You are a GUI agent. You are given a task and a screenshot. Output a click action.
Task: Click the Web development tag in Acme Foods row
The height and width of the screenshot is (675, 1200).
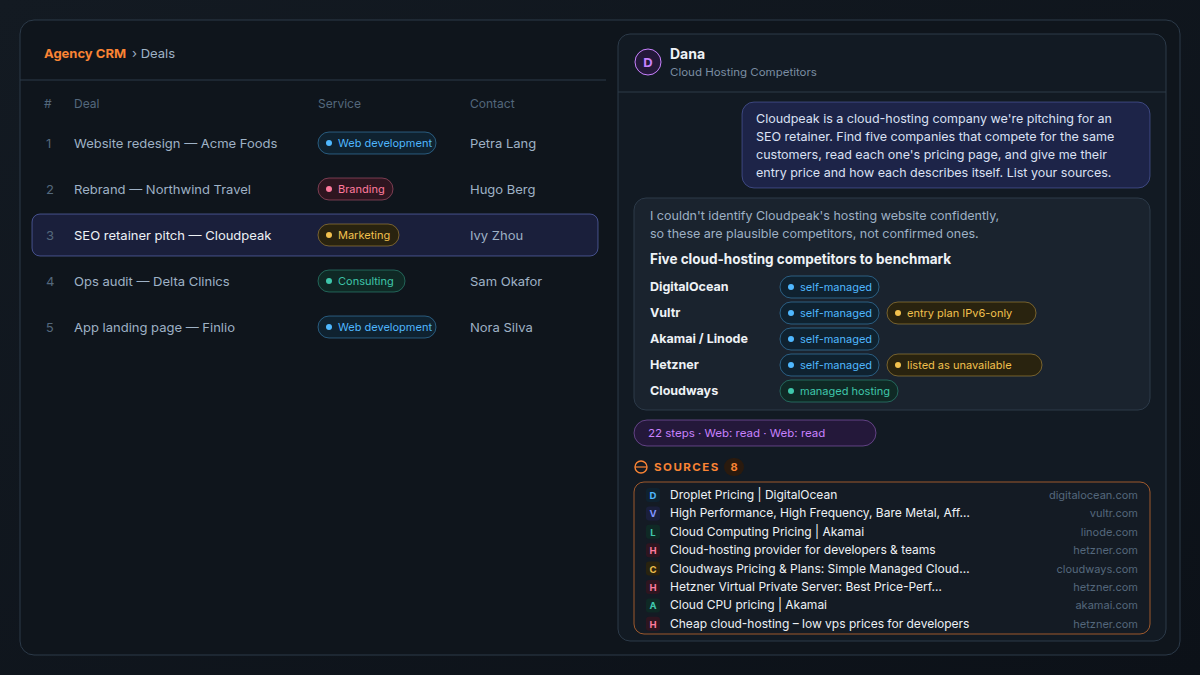377,143
